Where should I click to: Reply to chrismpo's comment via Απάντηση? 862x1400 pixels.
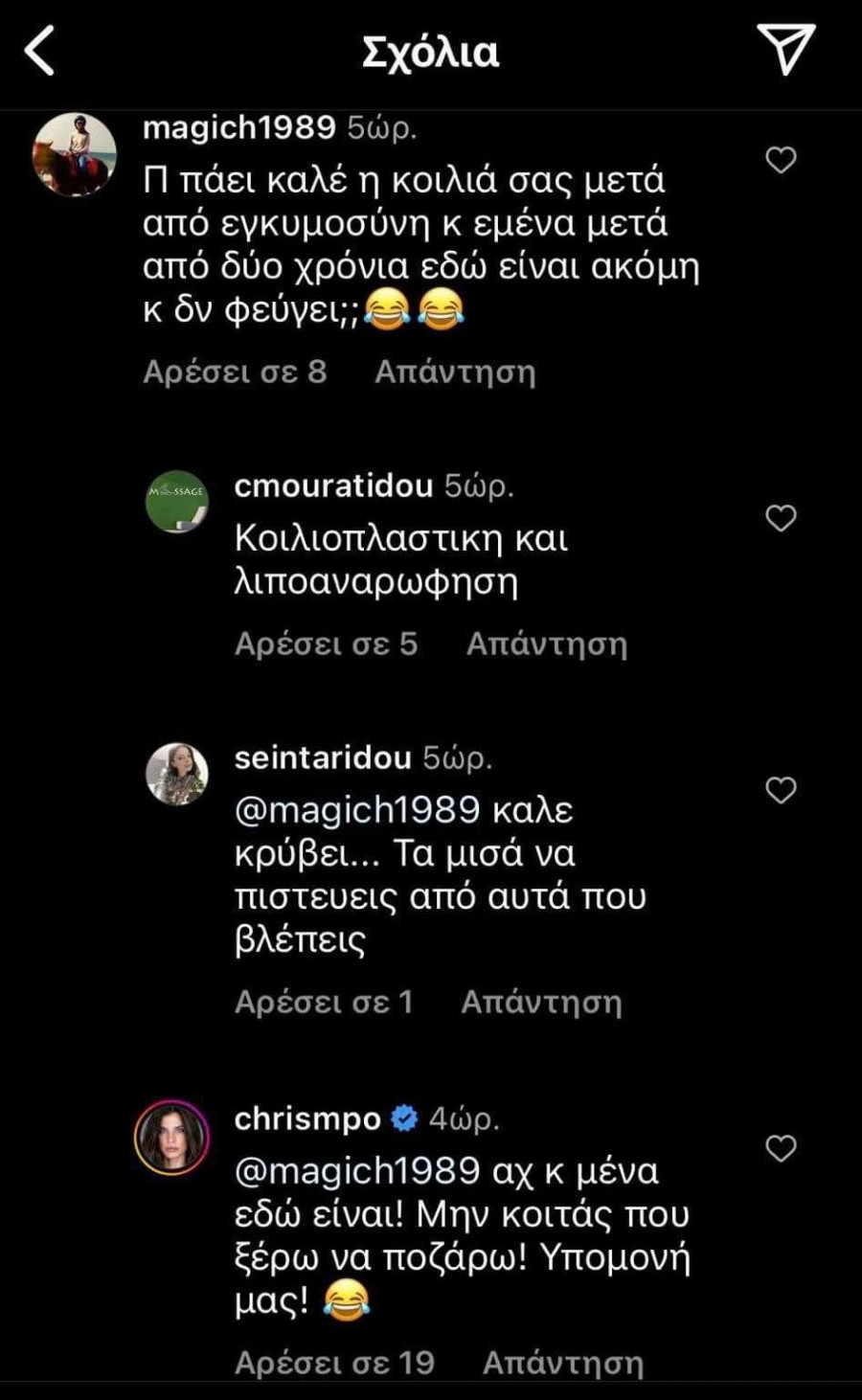(562, 1362)
